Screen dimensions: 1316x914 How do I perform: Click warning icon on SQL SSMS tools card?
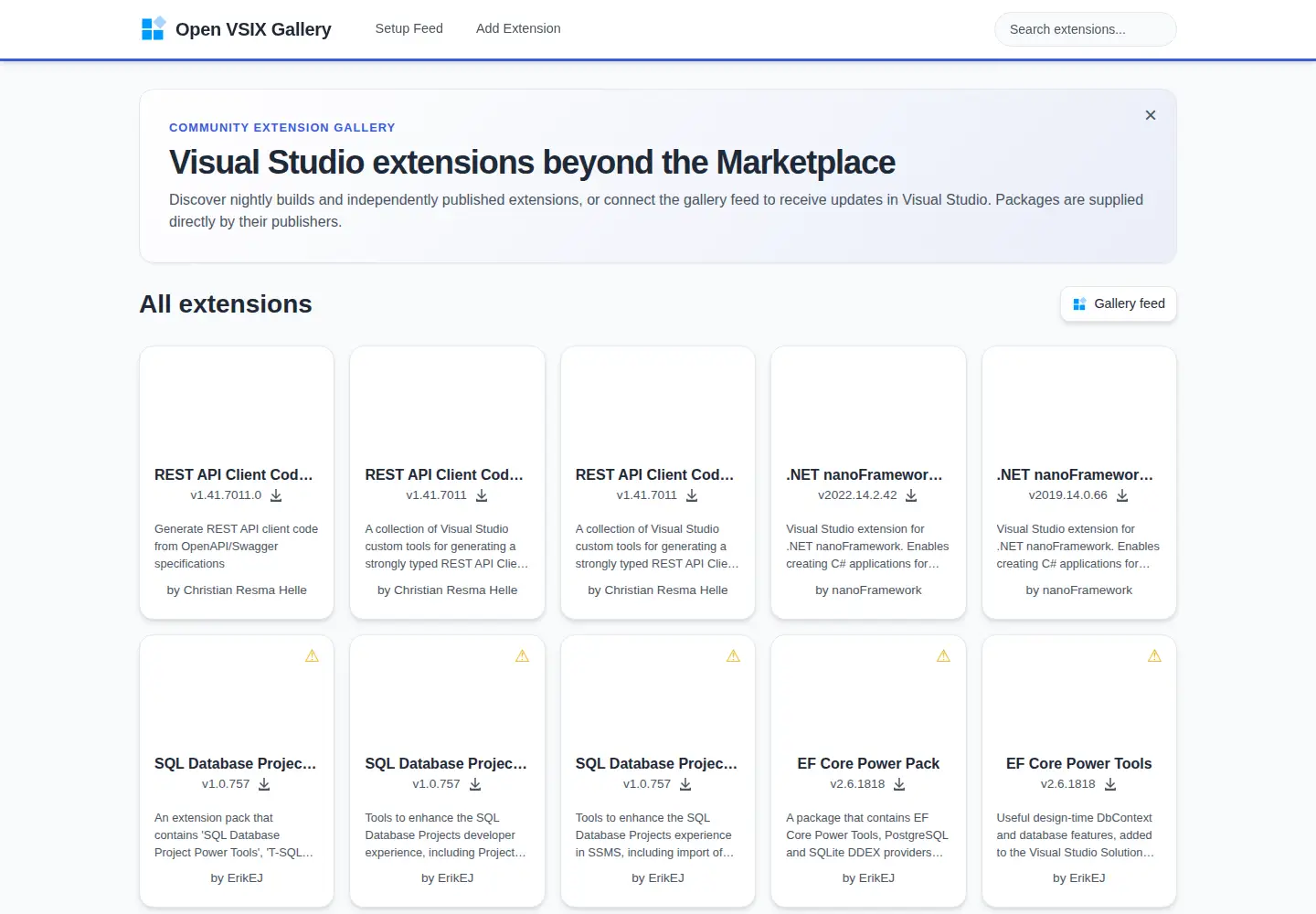click(733, 656)
